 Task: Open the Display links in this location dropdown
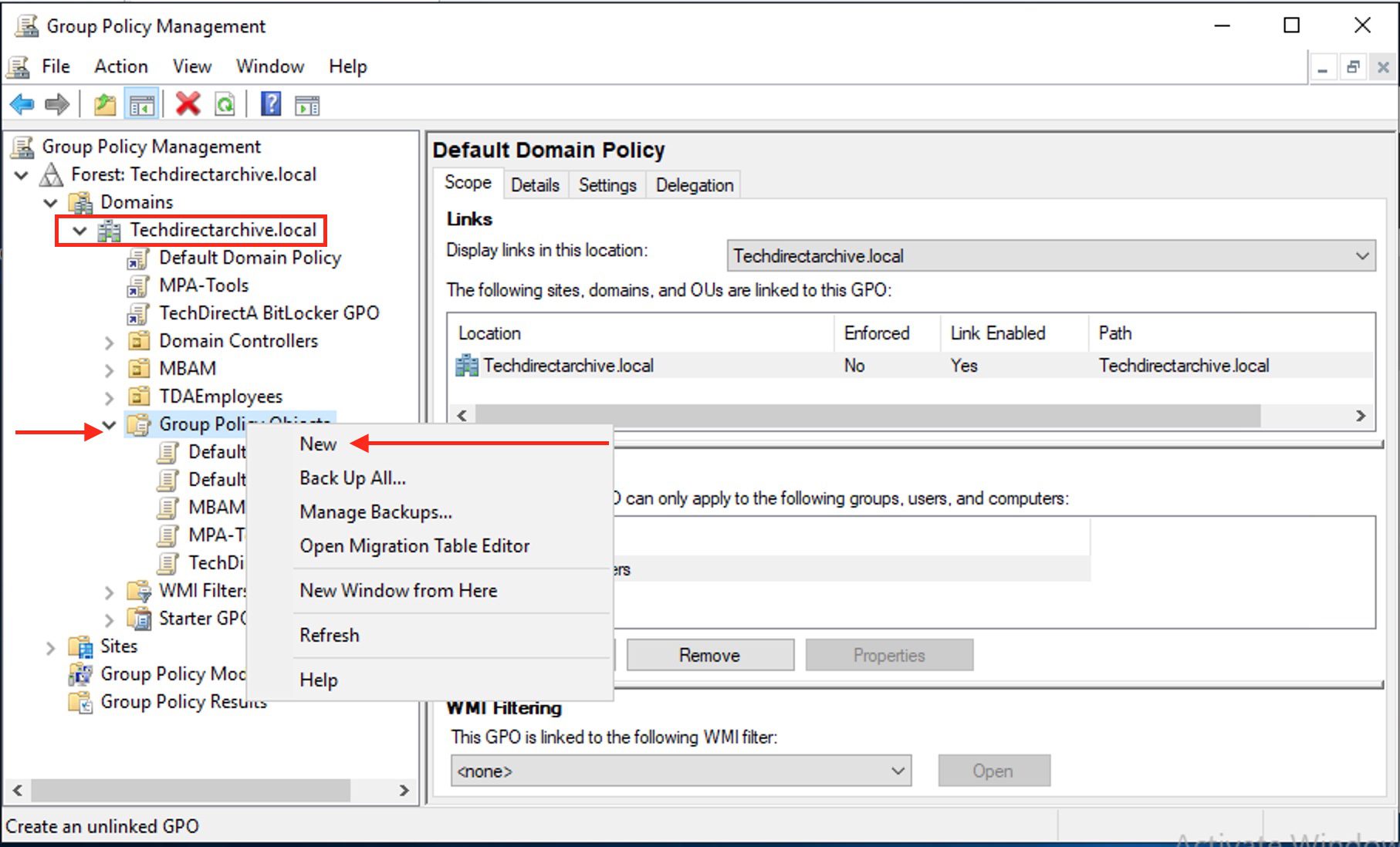(x=1051, y=255)
